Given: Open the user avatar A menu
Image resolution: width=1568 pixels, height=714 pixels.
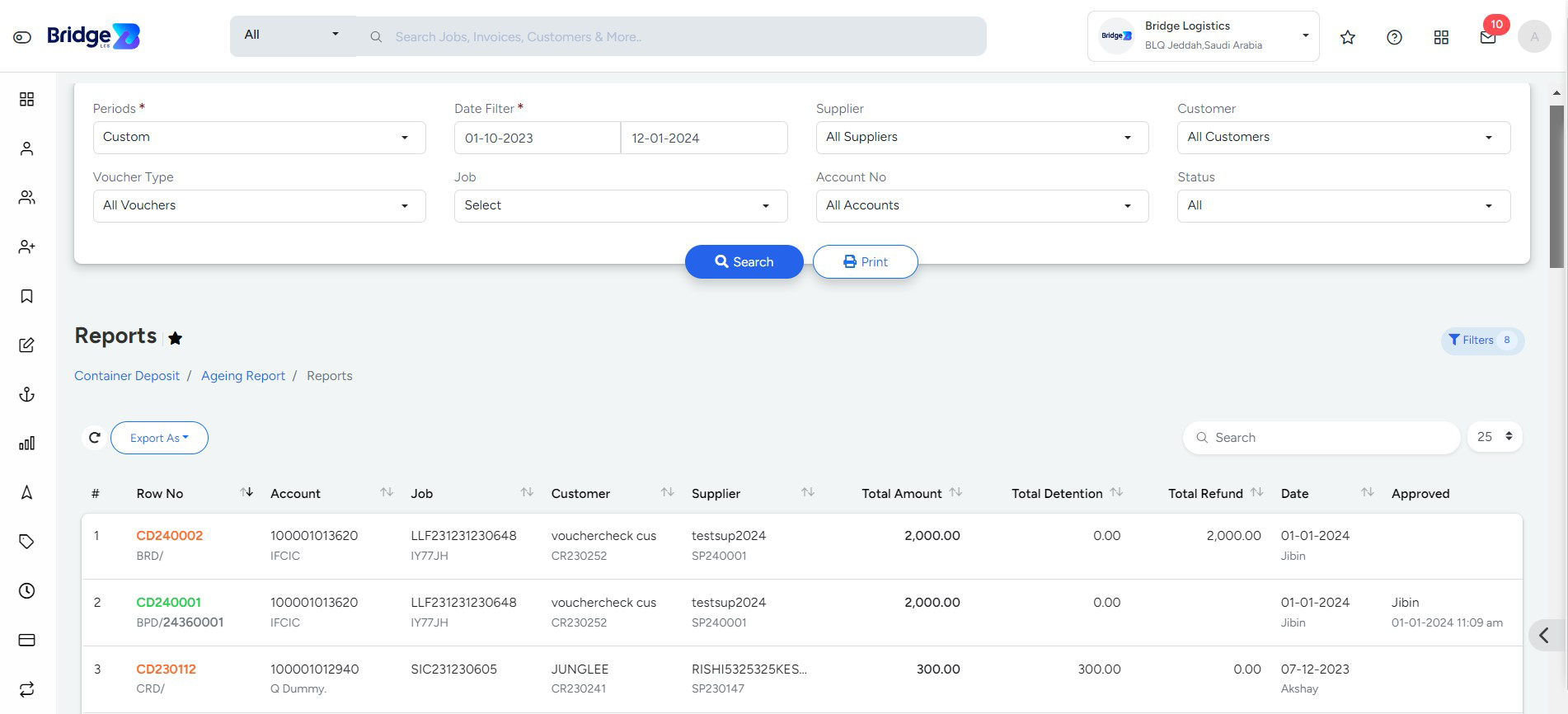Looking at the screenshot, I should click(1534, 36).
